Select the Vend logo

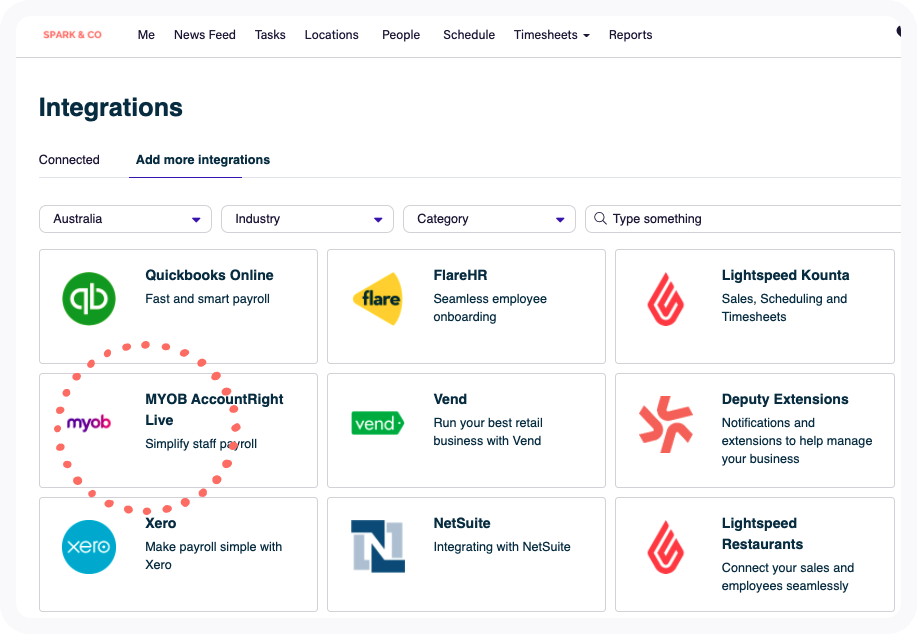(377, 423)
